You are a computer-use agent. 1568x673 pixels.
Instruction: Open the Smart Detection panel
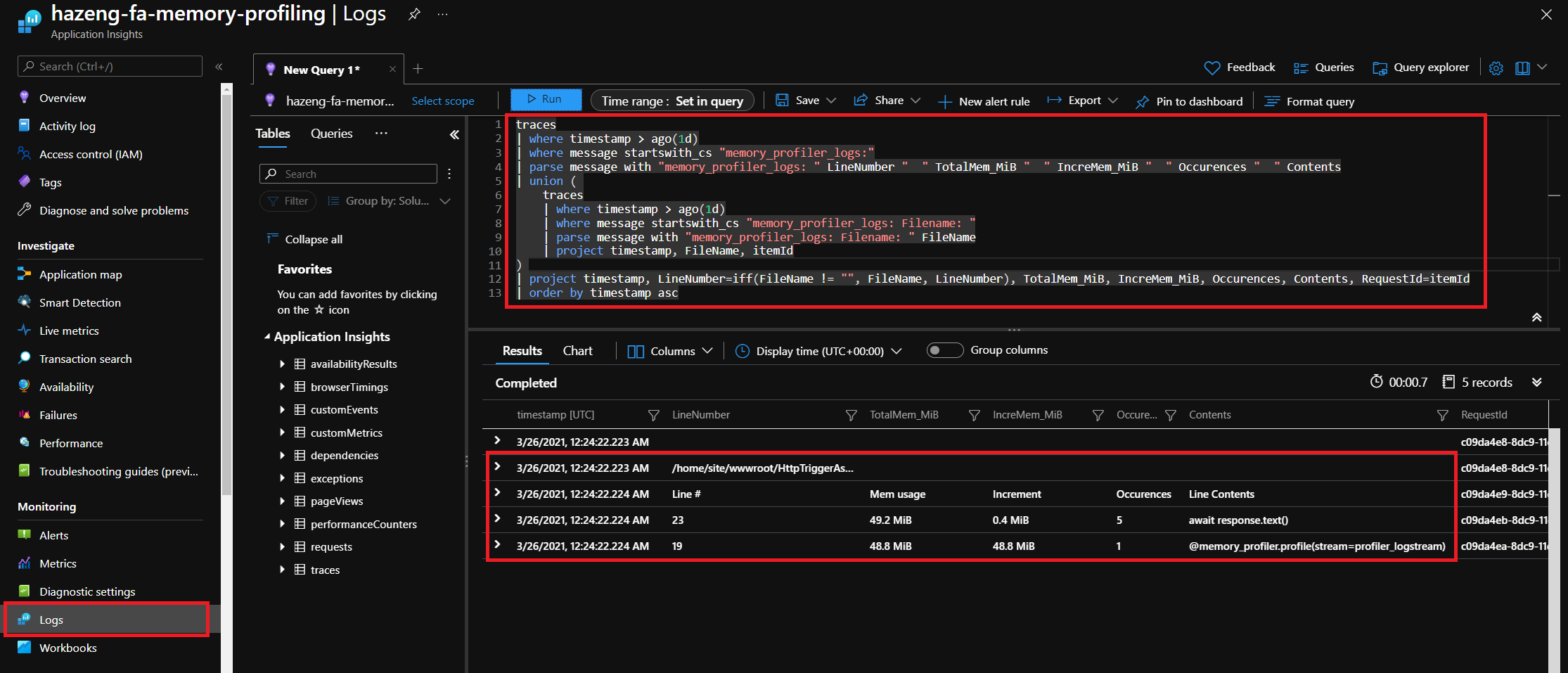click(79, 302)
